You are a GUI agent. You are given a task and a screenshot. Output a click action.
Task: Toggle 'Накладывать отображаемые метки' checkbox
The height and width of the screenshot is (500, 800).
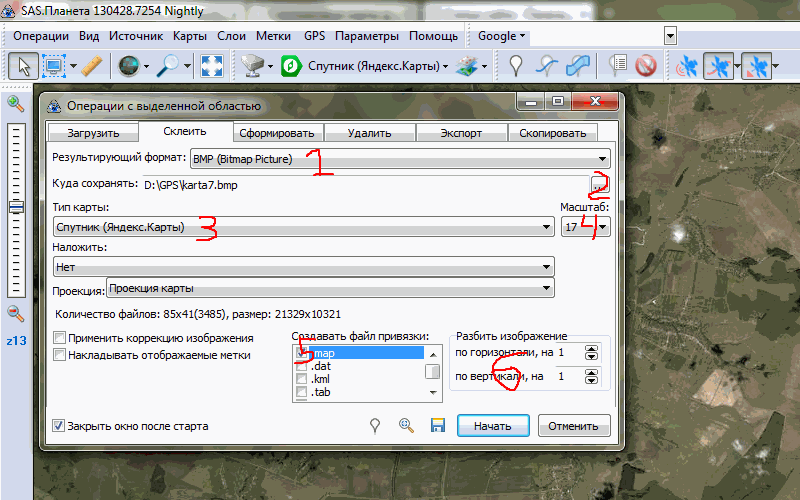pyautogui.click(x=60, y=354)
